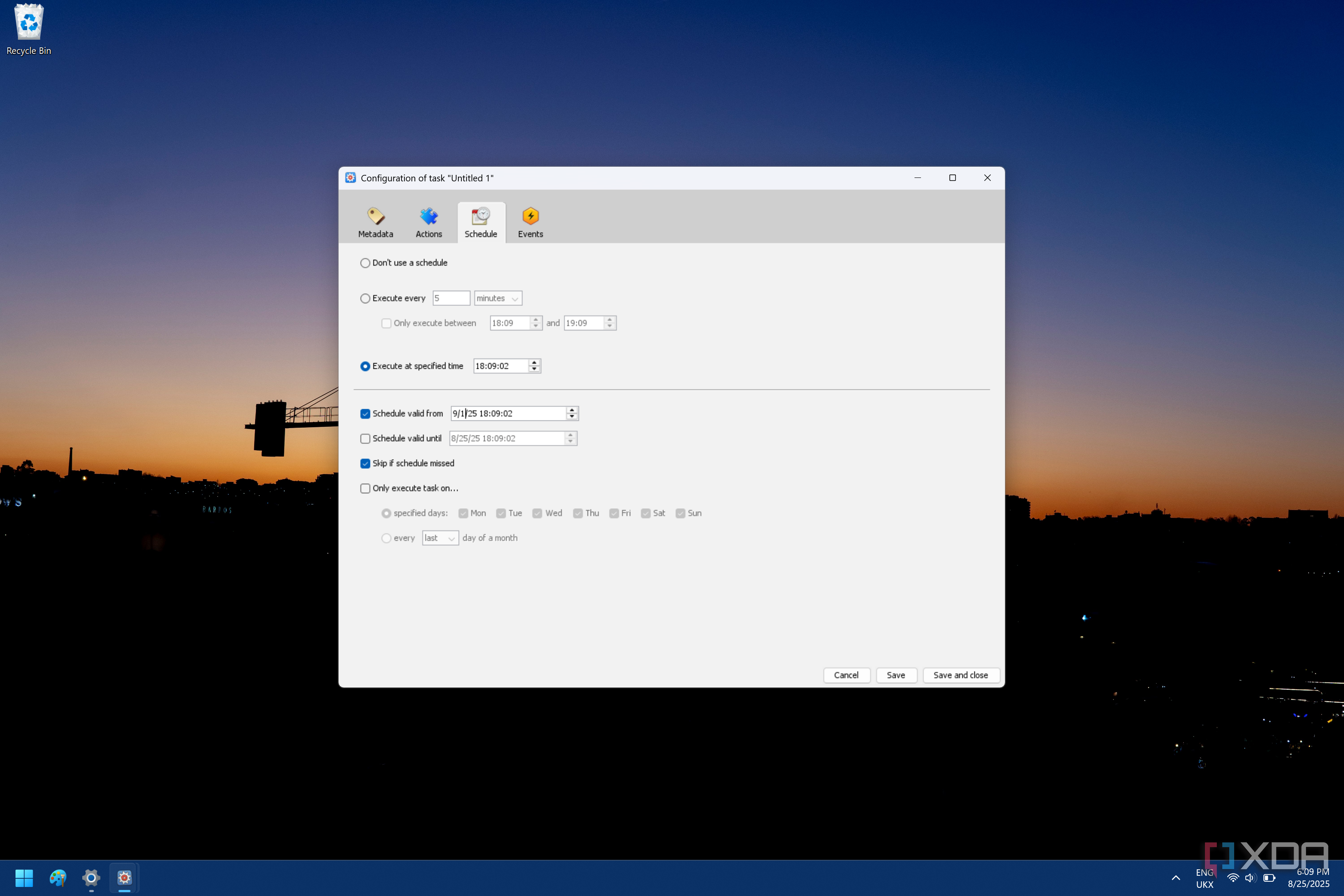The image size is (1344, 896).
Task: Click Save and close button
Action: 961,675
